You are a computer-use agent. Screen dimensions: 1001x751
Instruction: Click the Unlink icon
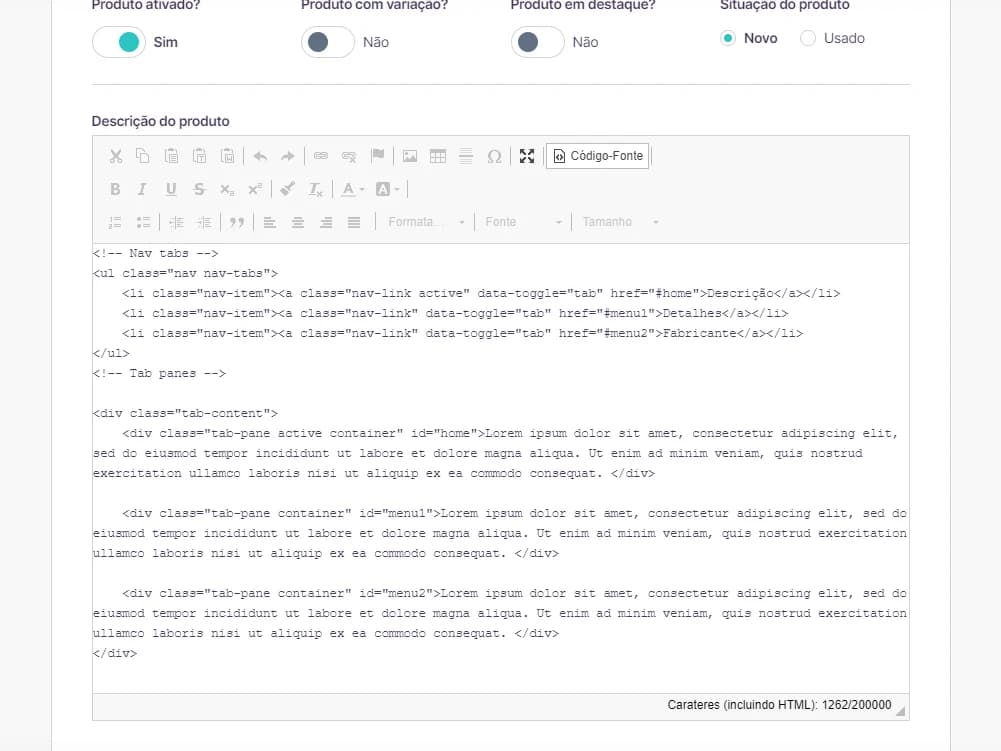point(349,156)
